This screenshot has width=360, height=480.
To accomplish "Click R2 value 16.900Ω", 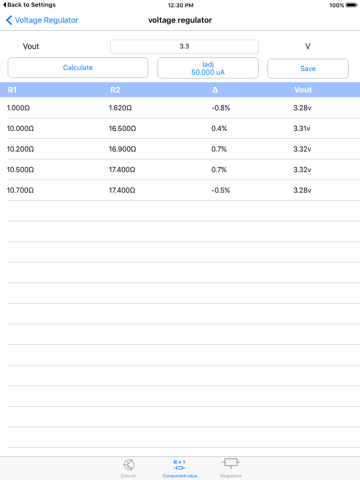I will pyautogui.click(x=122, y=149).
